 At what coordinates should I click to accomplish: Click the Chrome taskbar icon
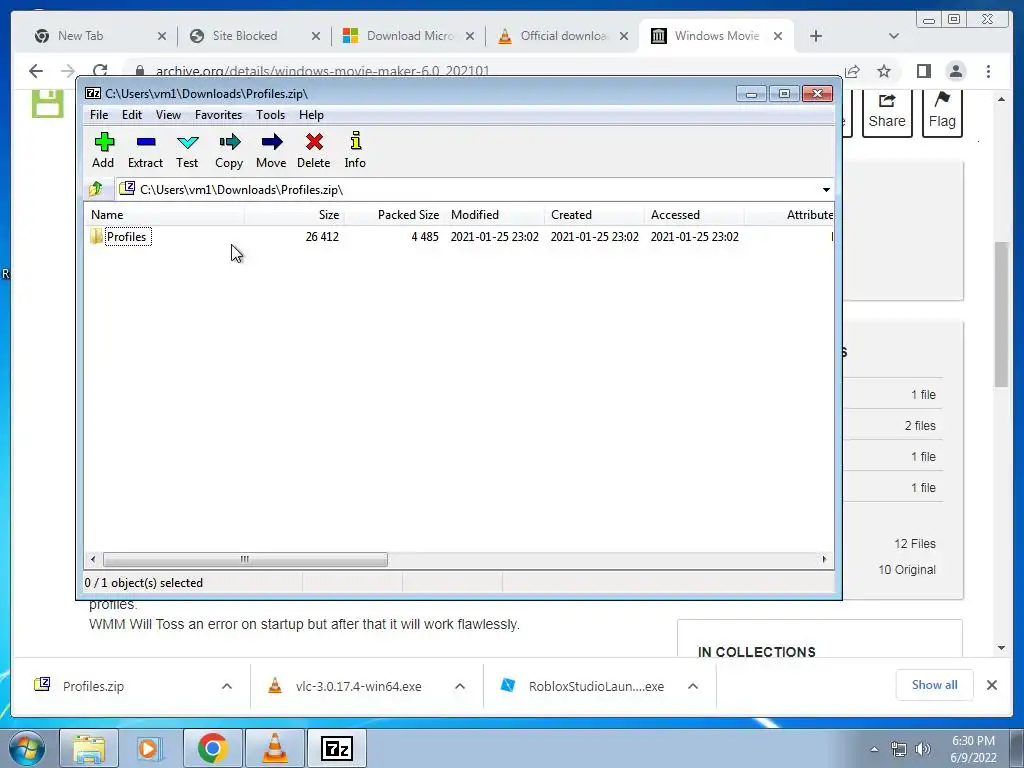point(212,748)
